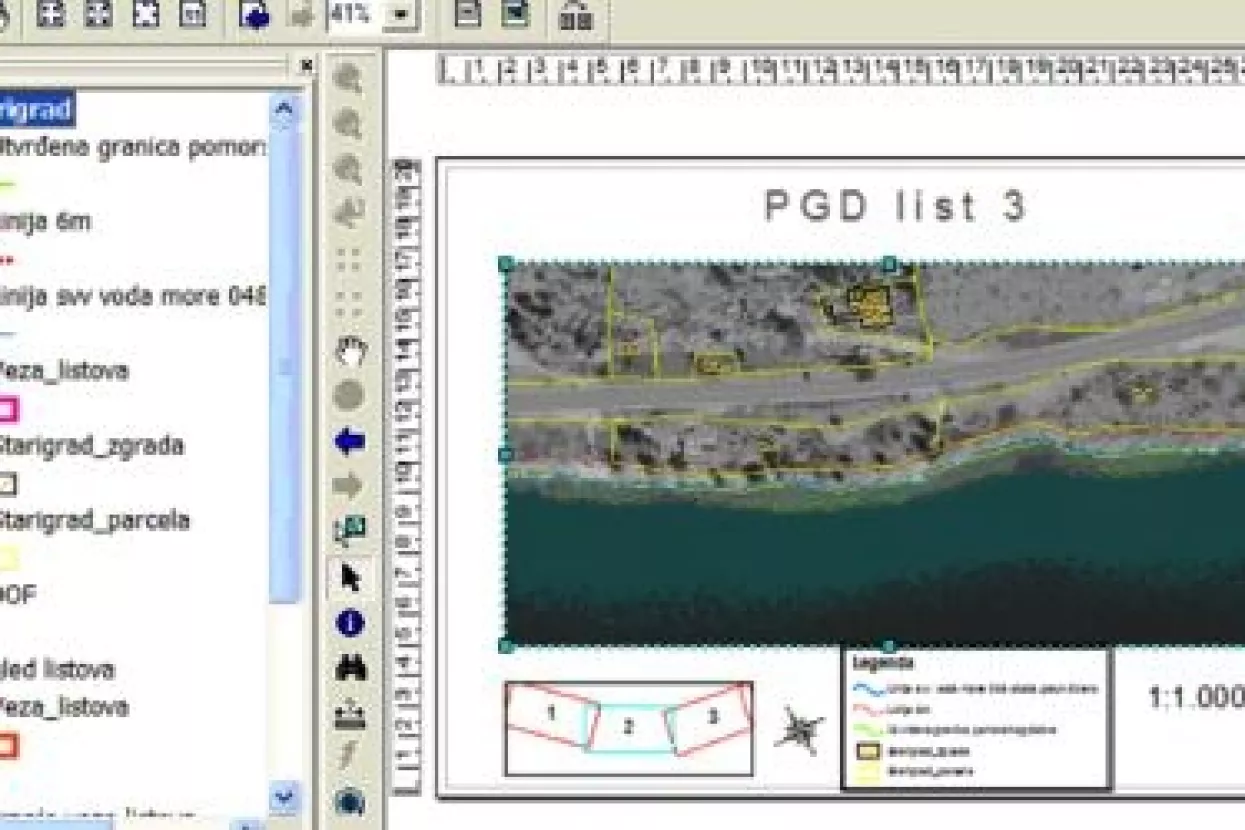Select the PGD list 3 title text
Image resolution: width=1245 pixels, height=830 pixels.
pyautogui.click(x=896, y=207)
